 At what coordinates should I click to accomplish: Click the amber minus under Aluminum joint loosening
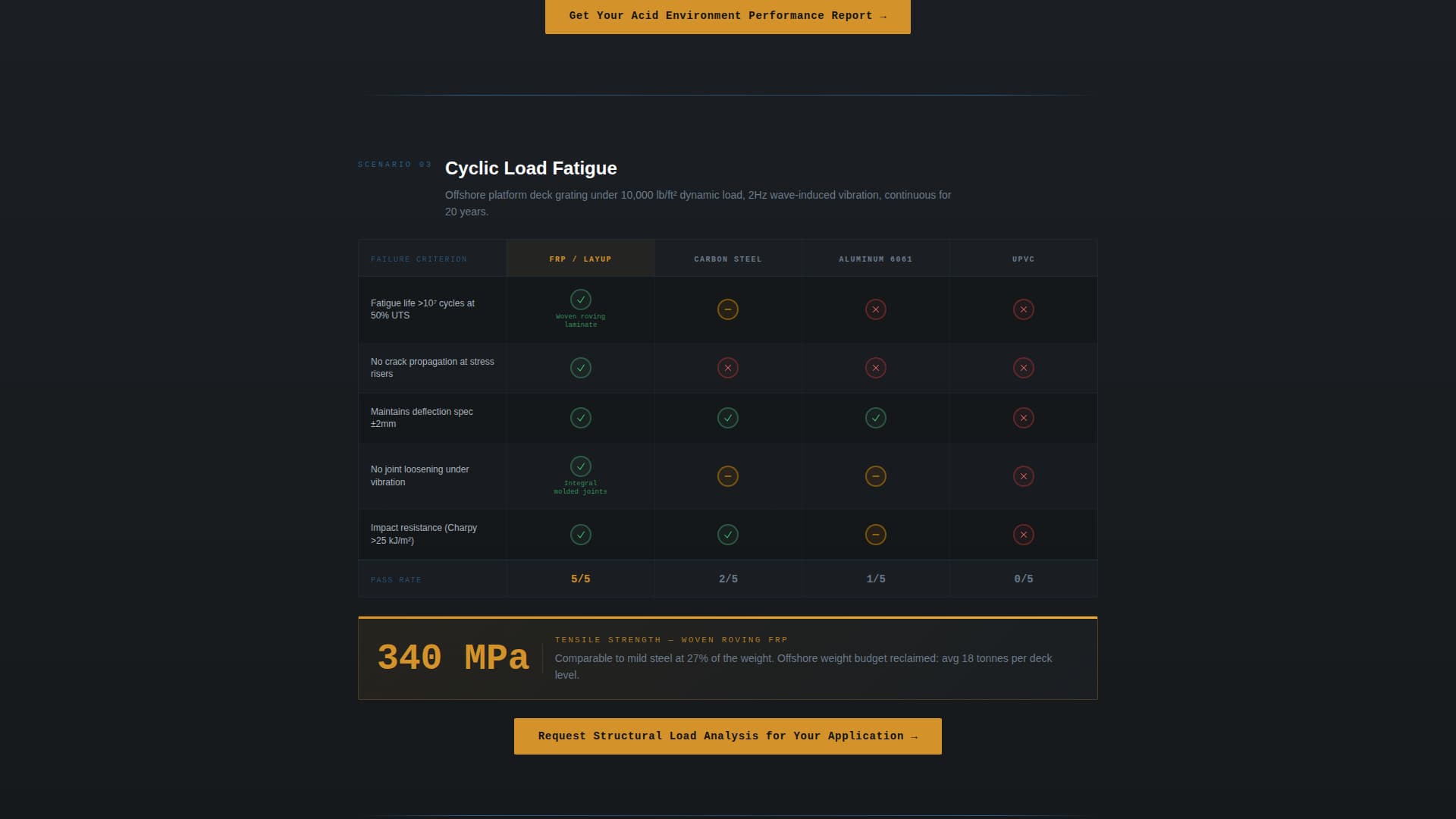tap(876, 476)
